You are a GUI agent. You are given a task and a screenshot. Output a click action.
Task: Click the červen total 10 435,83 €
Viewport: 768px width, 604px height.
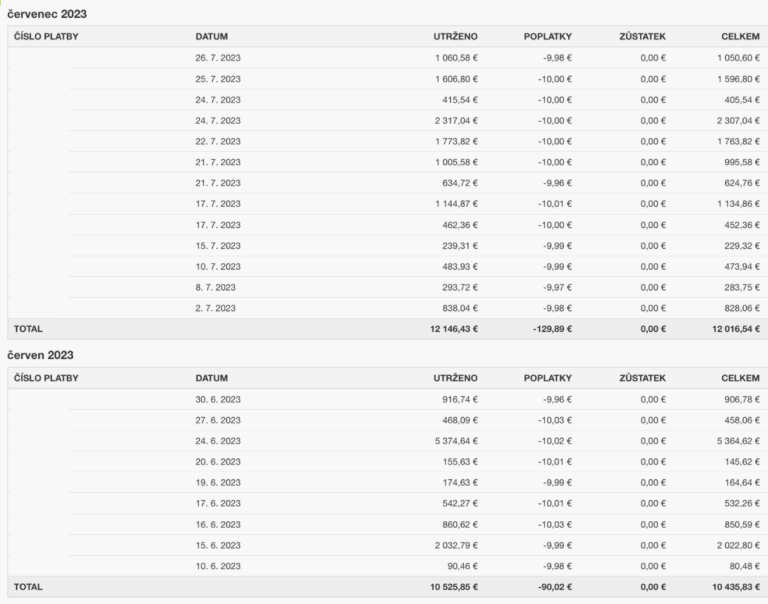pos(736,587)
